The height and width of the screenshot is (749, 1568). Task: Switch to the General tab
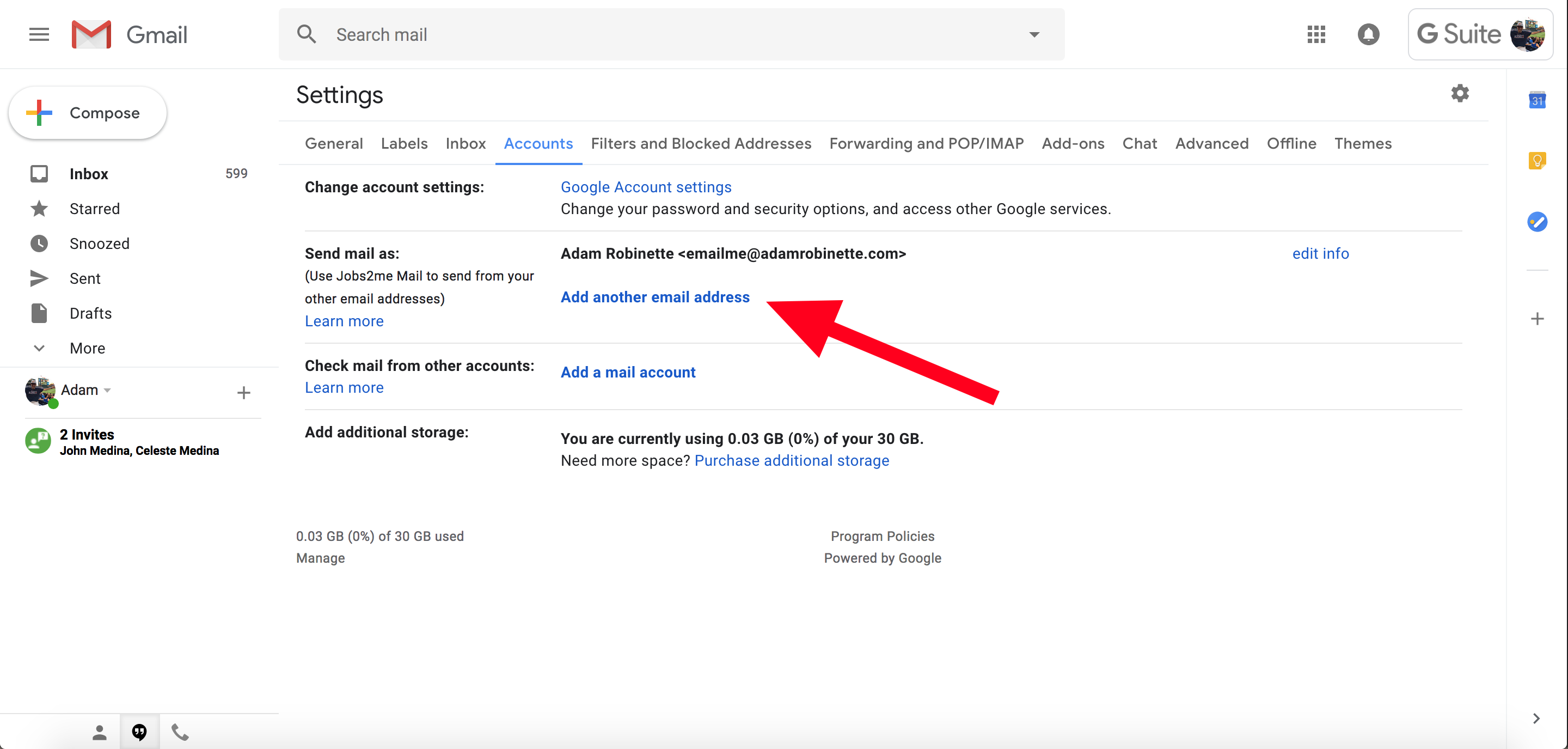(334, 144)
